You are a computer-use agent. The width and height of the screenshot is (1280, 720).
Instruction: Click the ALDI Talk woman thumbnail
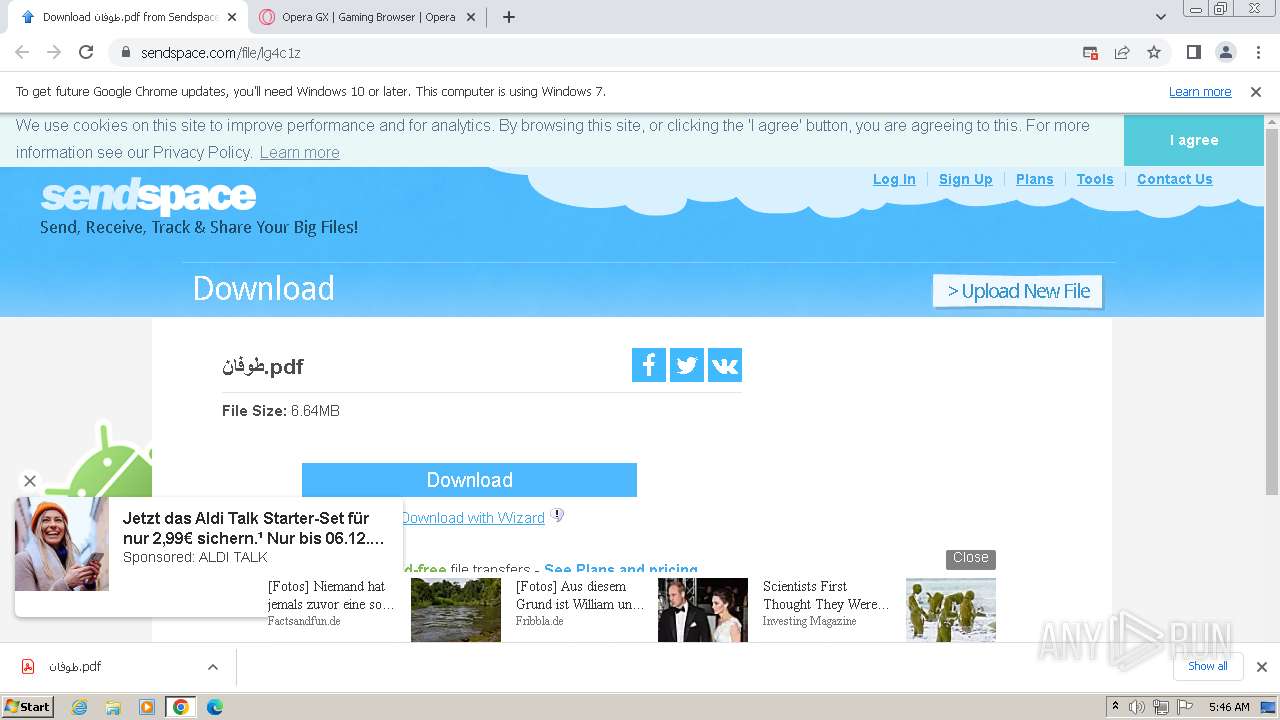(62, 544)
